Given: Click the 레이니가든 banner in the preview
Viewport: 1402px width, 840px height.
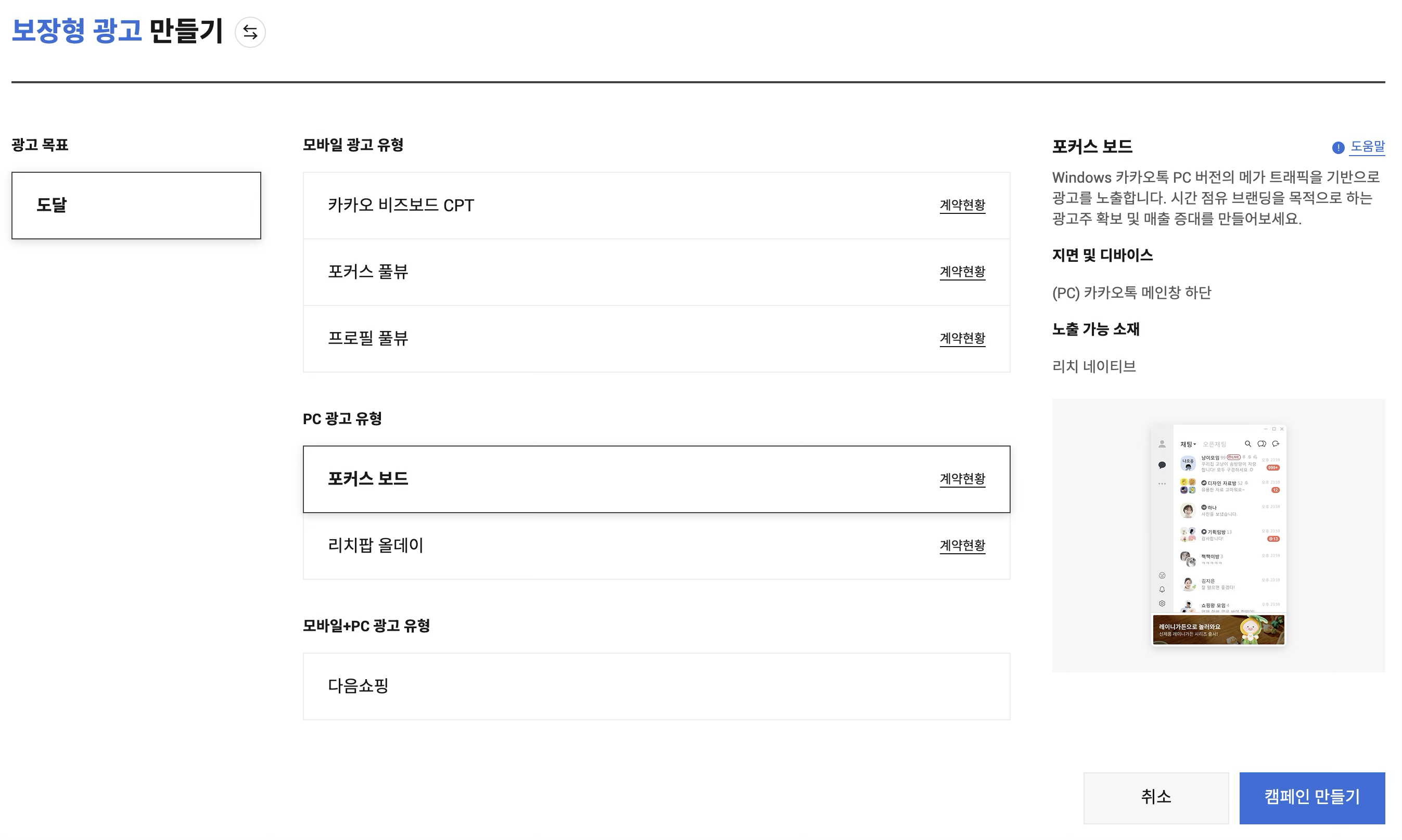Looking at the screenshot, I should (1219, 630).
